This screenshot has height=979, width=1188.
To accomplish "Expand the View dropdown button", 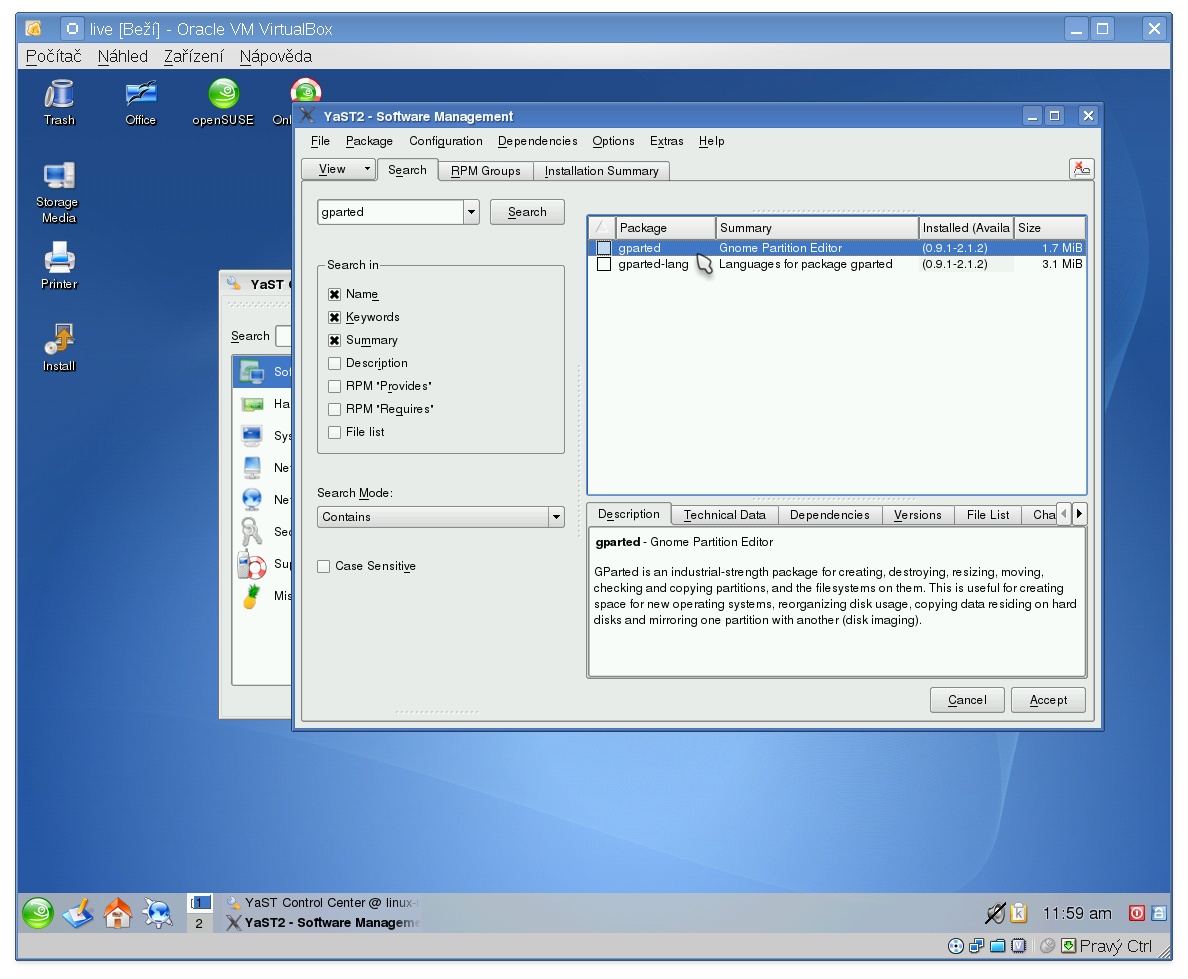I will tap(339, 169).
